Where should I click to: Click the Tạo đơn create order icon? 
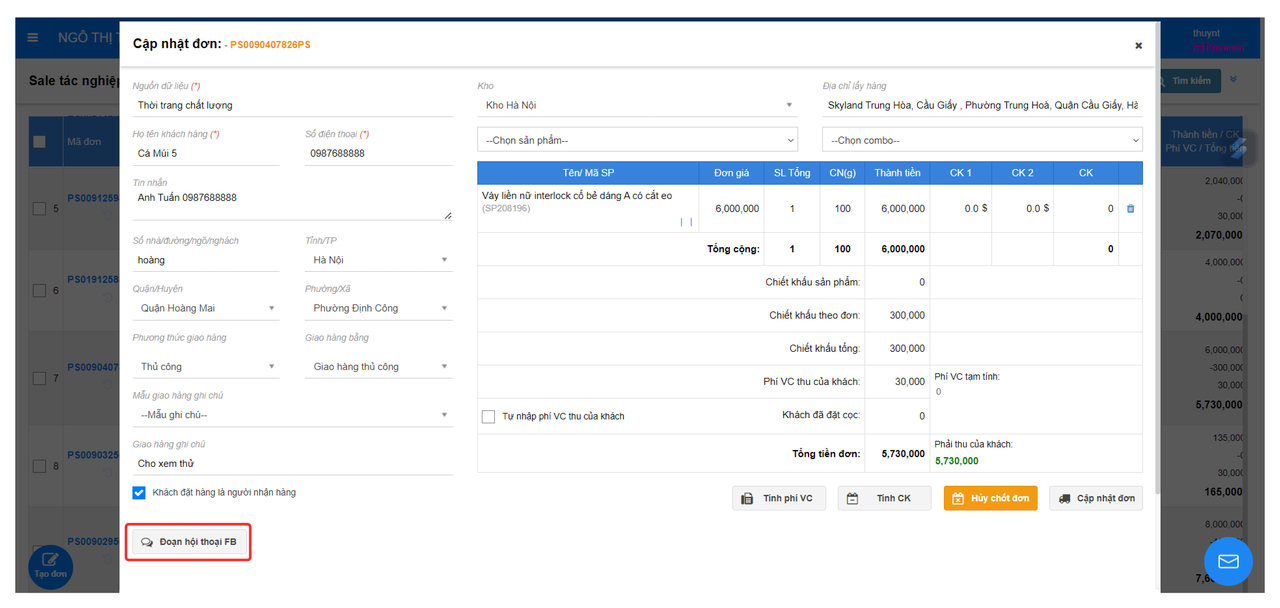pos(50,564)
